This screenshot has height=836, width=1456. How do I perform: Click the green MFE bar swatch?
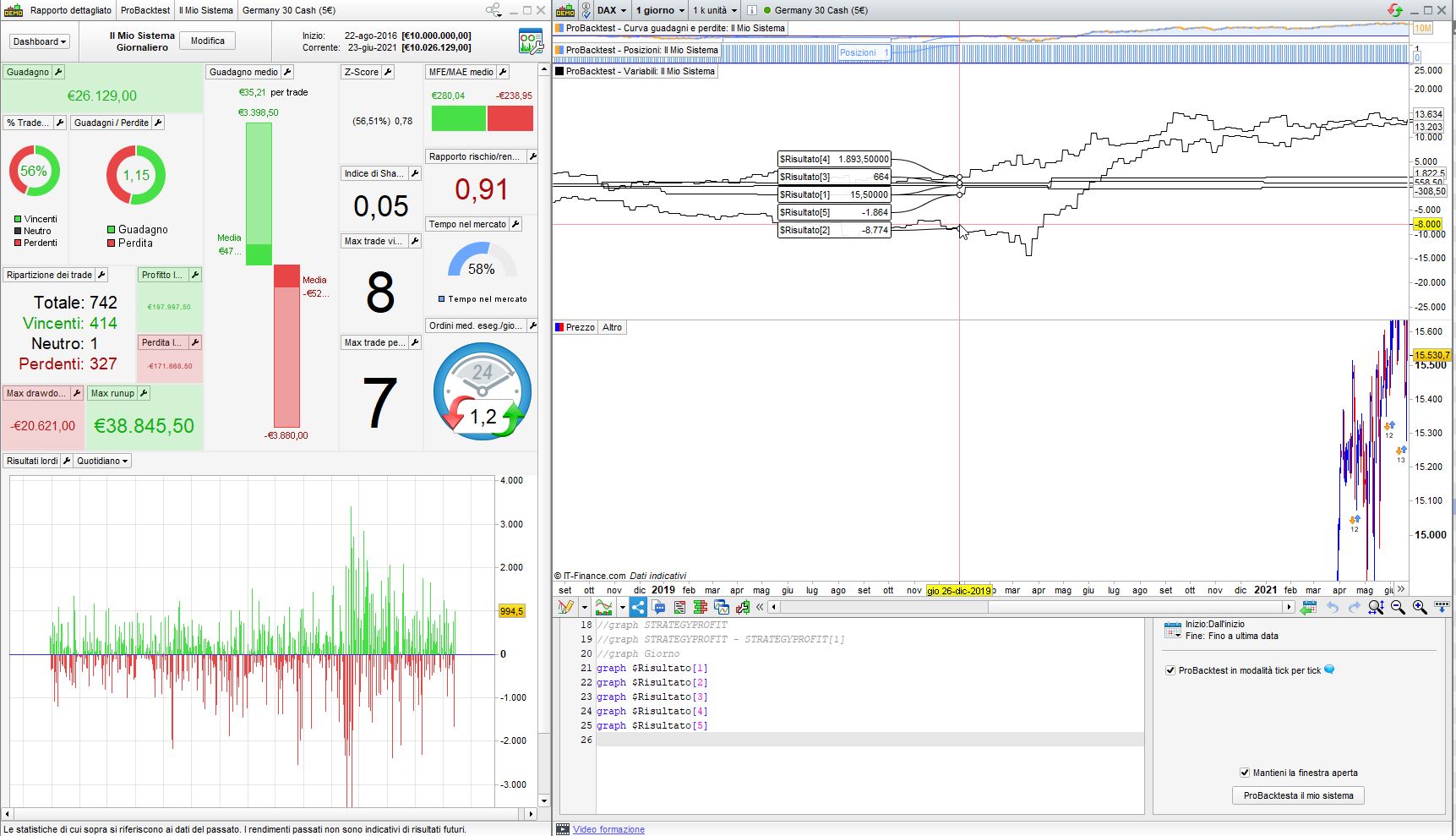[459, 118]
